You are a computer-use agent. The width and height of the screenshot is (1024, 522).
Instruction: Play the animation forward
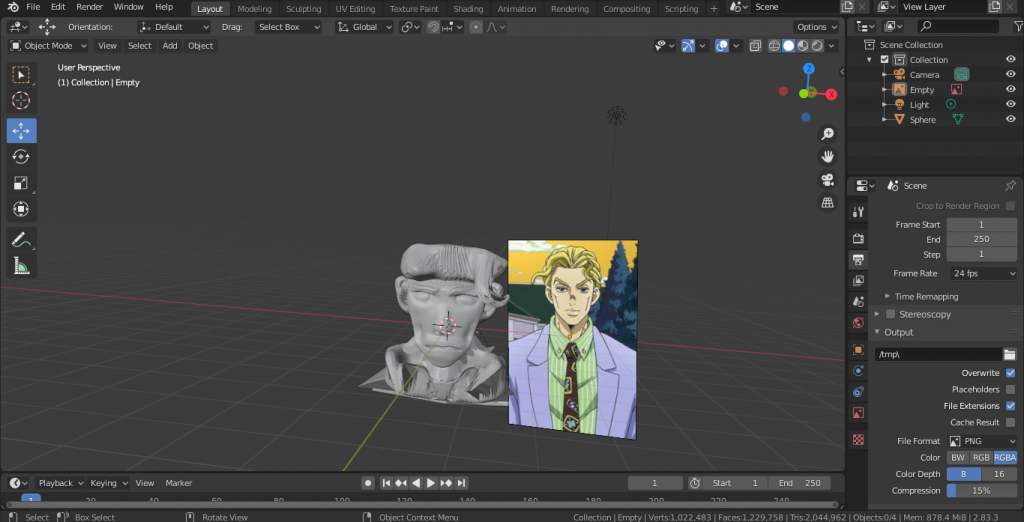tap(431, 483)
